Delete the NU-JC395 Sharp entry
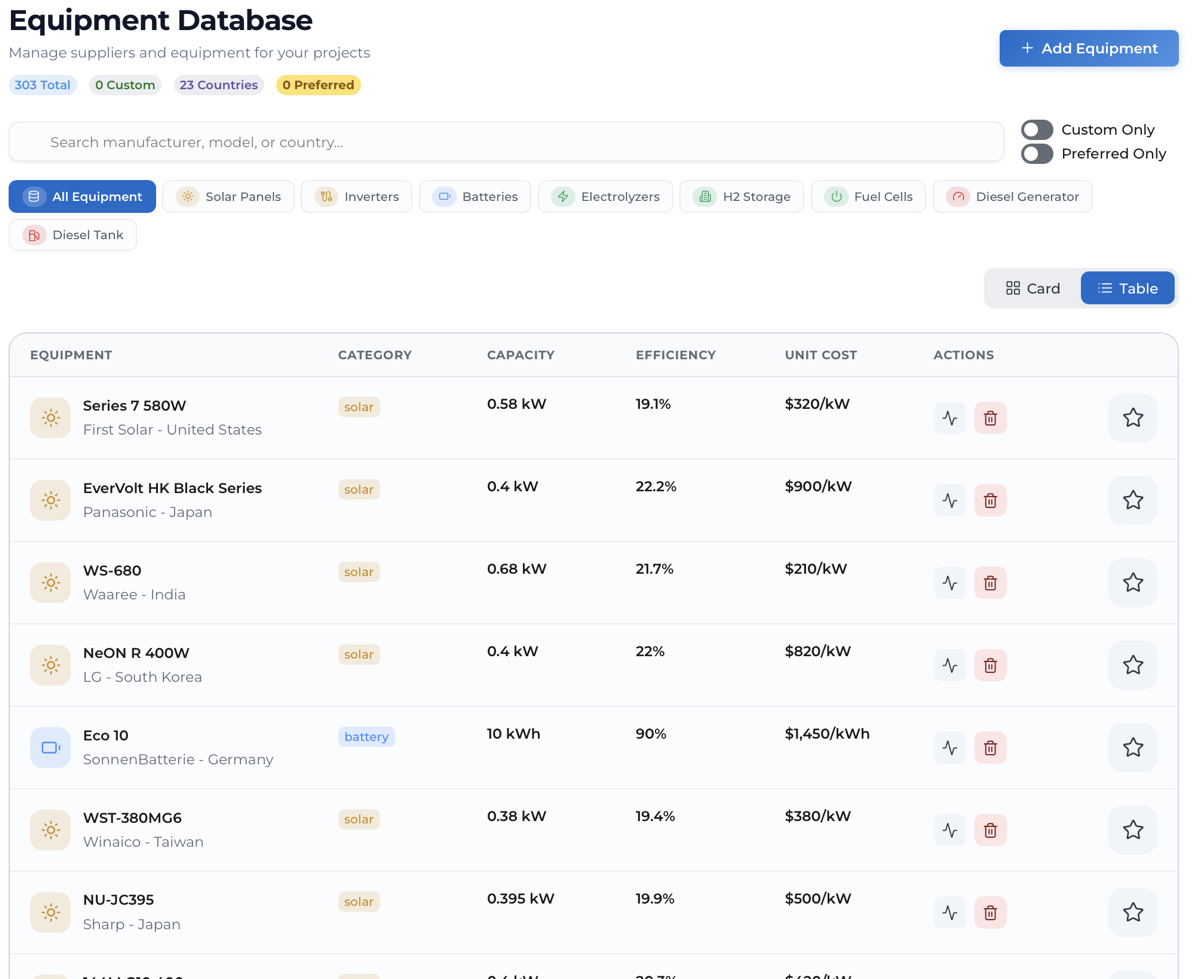 (x=990, y=913)
